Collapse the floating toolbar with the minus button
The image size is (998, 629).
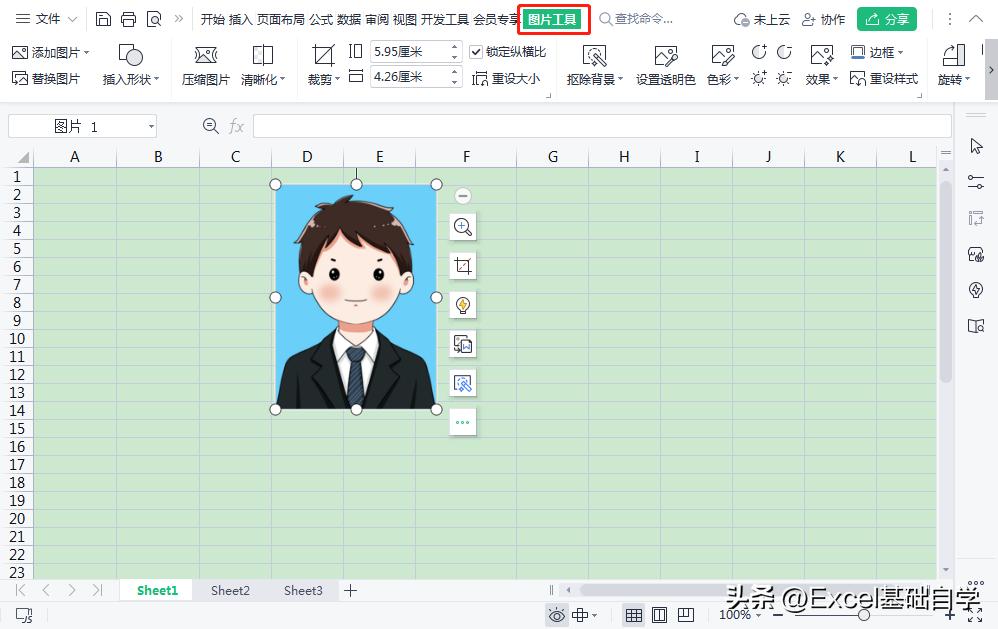point(462,195)
